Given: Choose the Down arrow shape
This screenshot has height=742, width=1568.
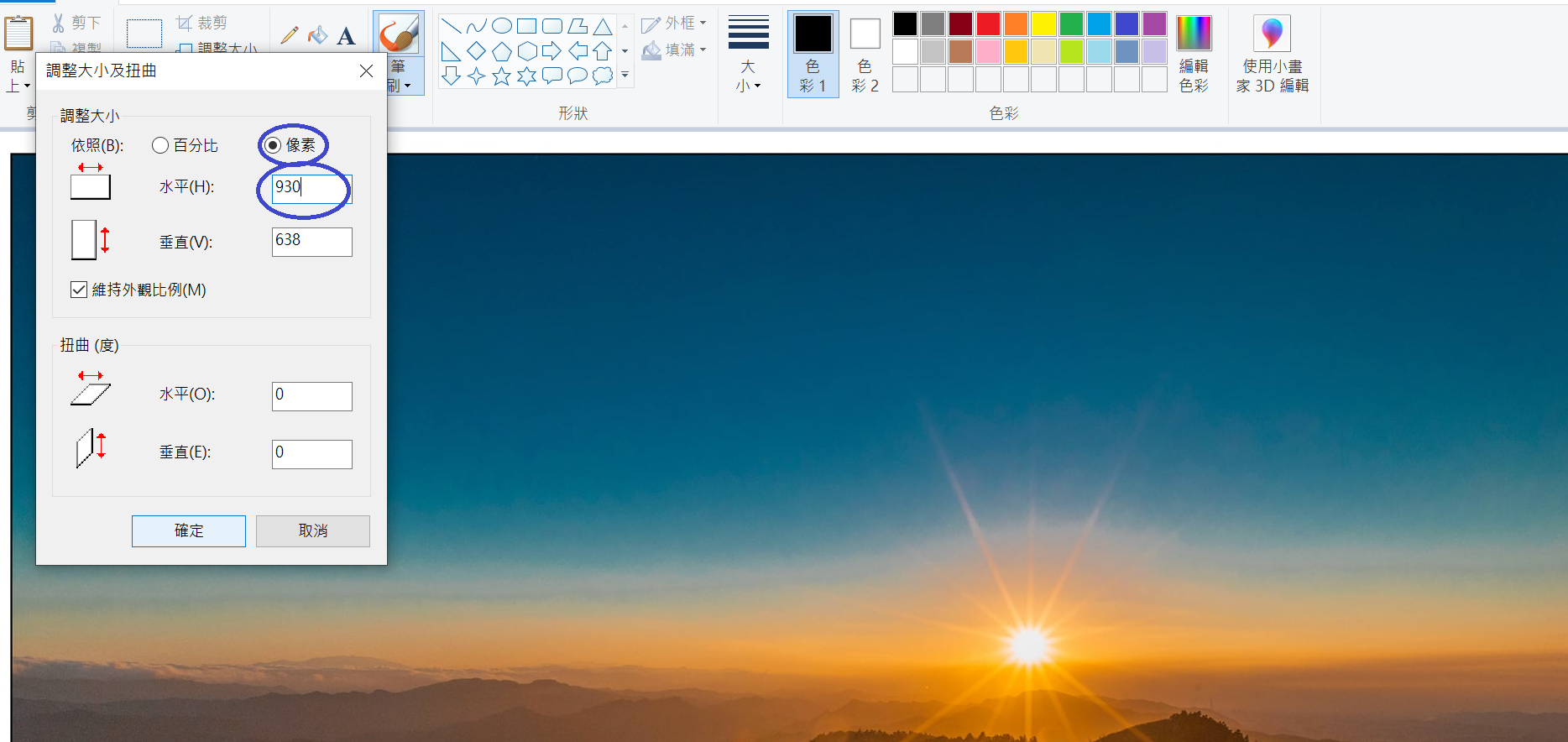Looking at the screenshot, I should click(x=451, y=76).
